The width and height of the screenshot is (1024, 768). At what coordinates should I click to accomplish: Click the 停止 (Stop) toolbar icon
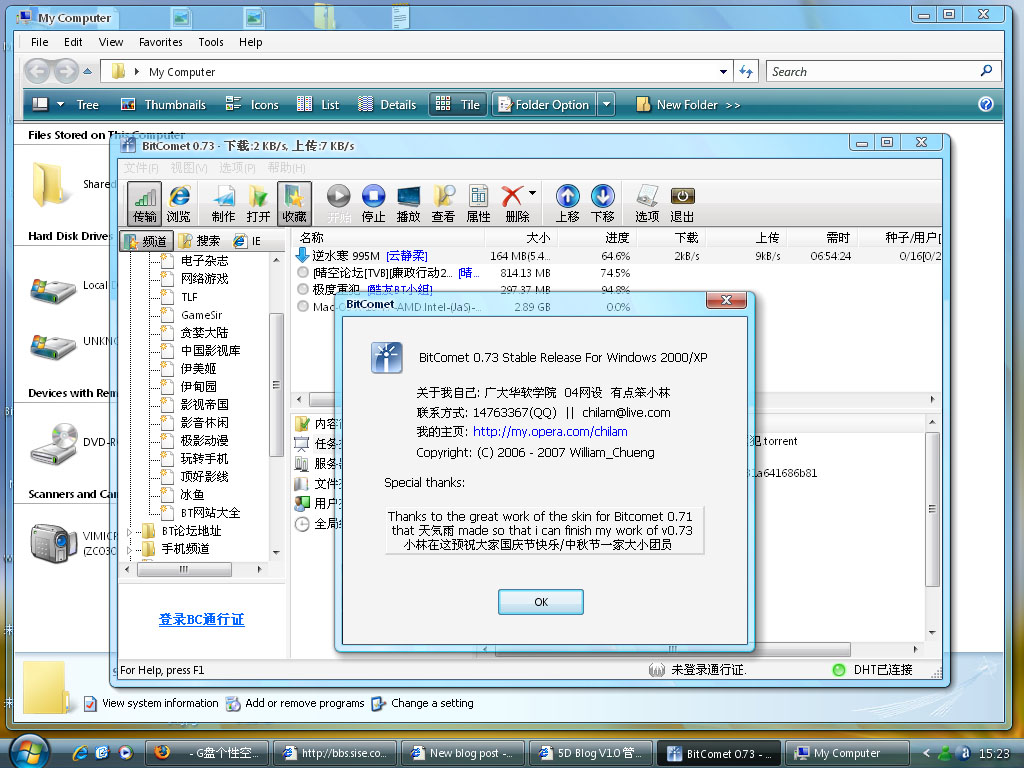373,203
